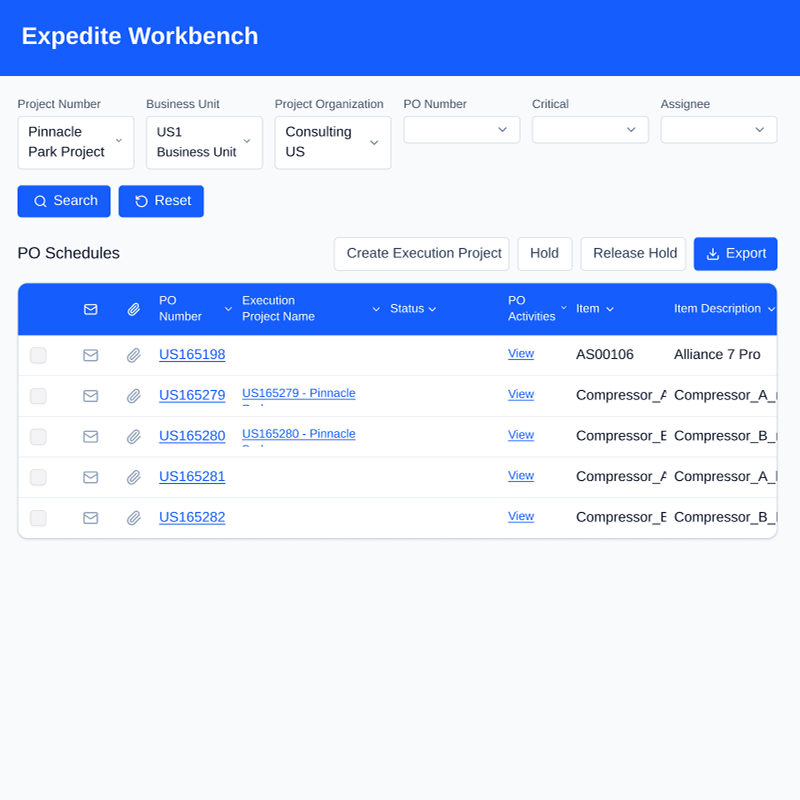Image resolution: width=800 pixels, height=800 pixels.
Task: Click the mail icon for US165282
Action: click(x=90, y=518)
